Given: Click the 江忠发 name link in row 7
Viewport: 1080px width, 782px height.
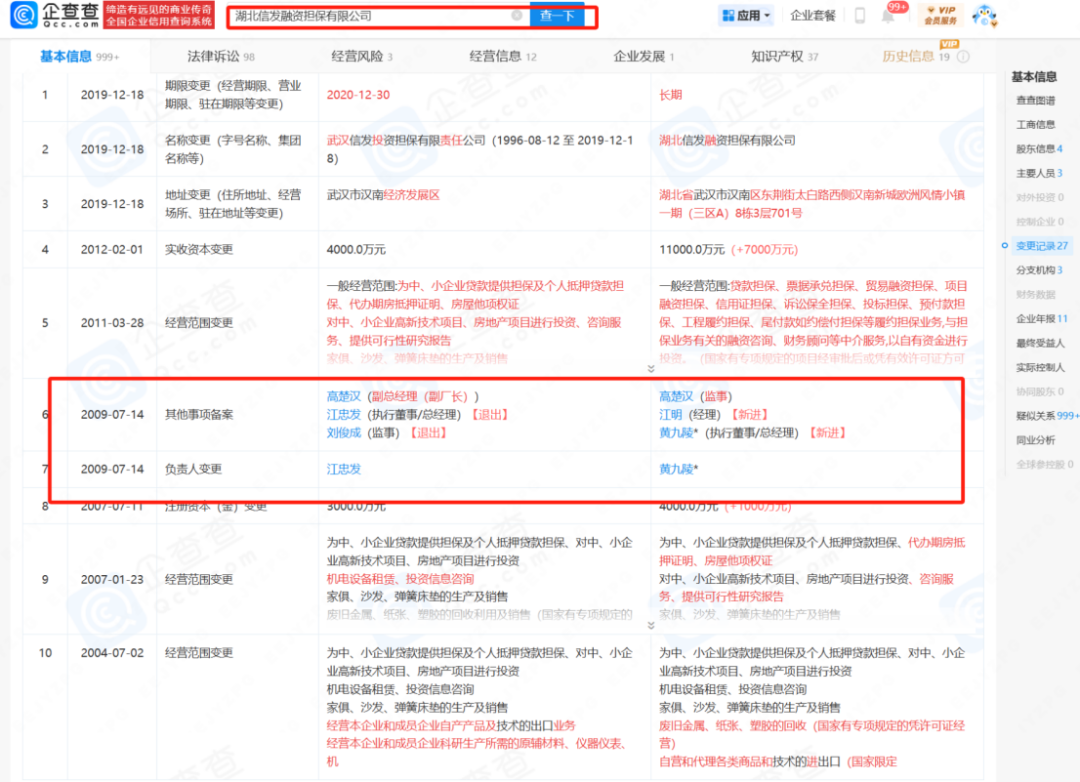Looking at the screenshot, I should tap(344, 469).
